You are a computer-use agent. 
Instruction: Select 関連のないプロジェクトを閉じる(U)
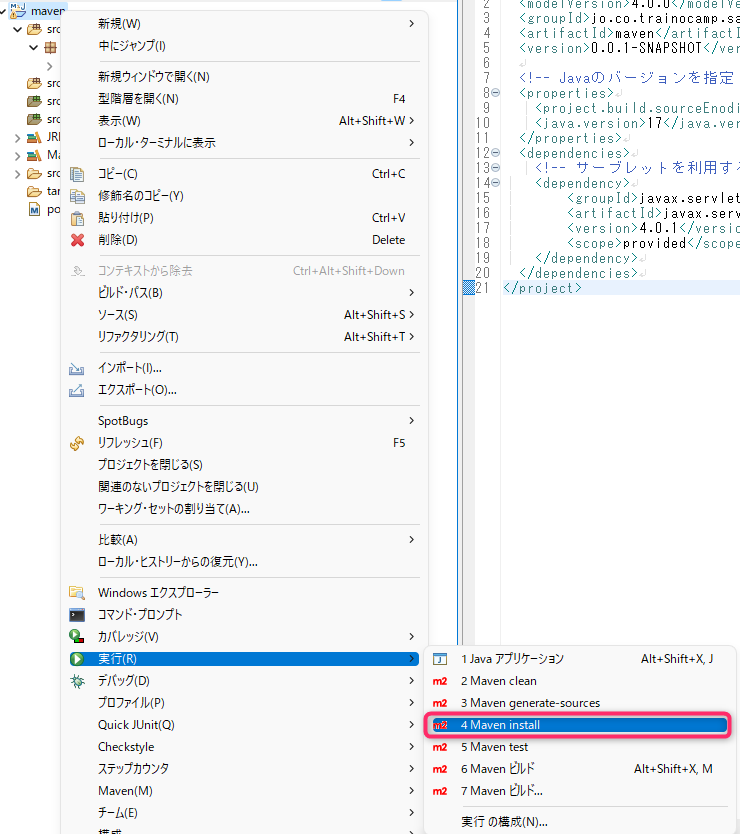point(245,487)
